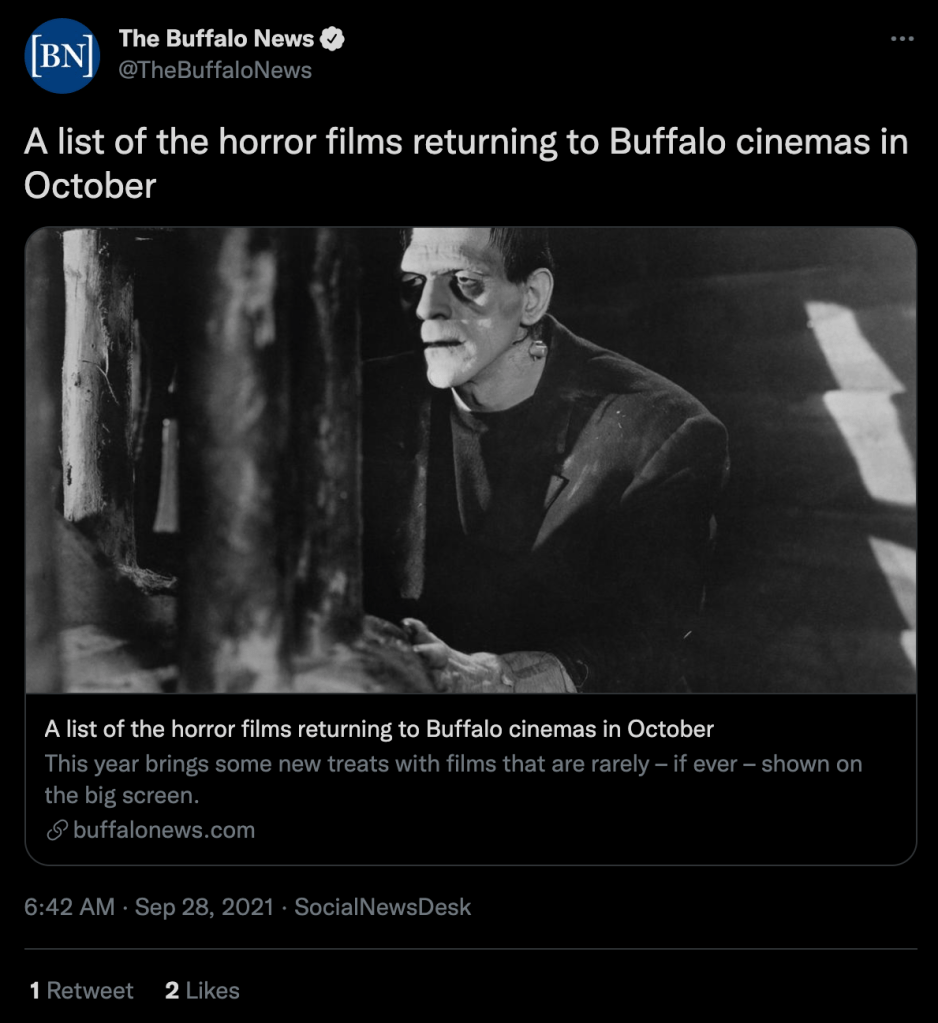
Task: Click the @TheBuffaloNews handle
Action: pos(215,70)
